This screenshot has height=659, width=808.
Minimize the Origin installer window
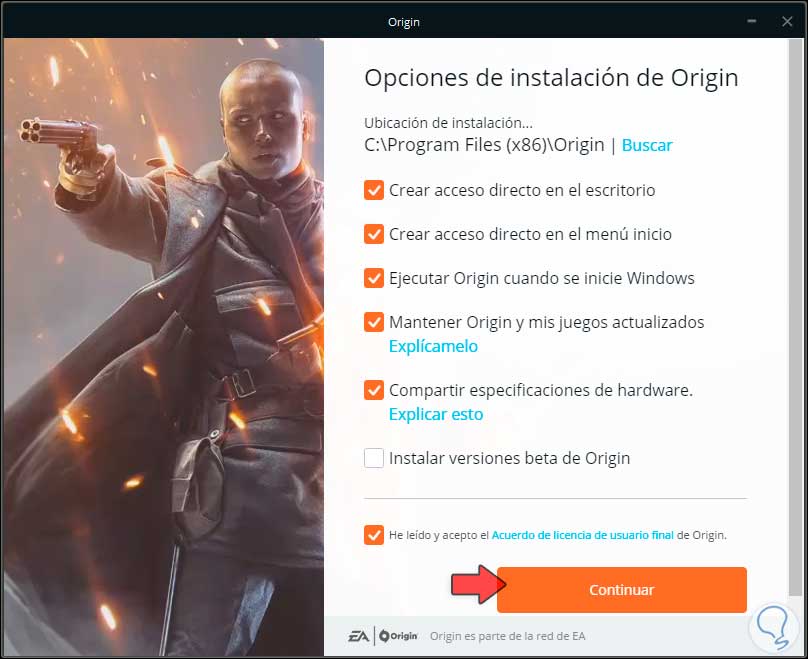752,21
